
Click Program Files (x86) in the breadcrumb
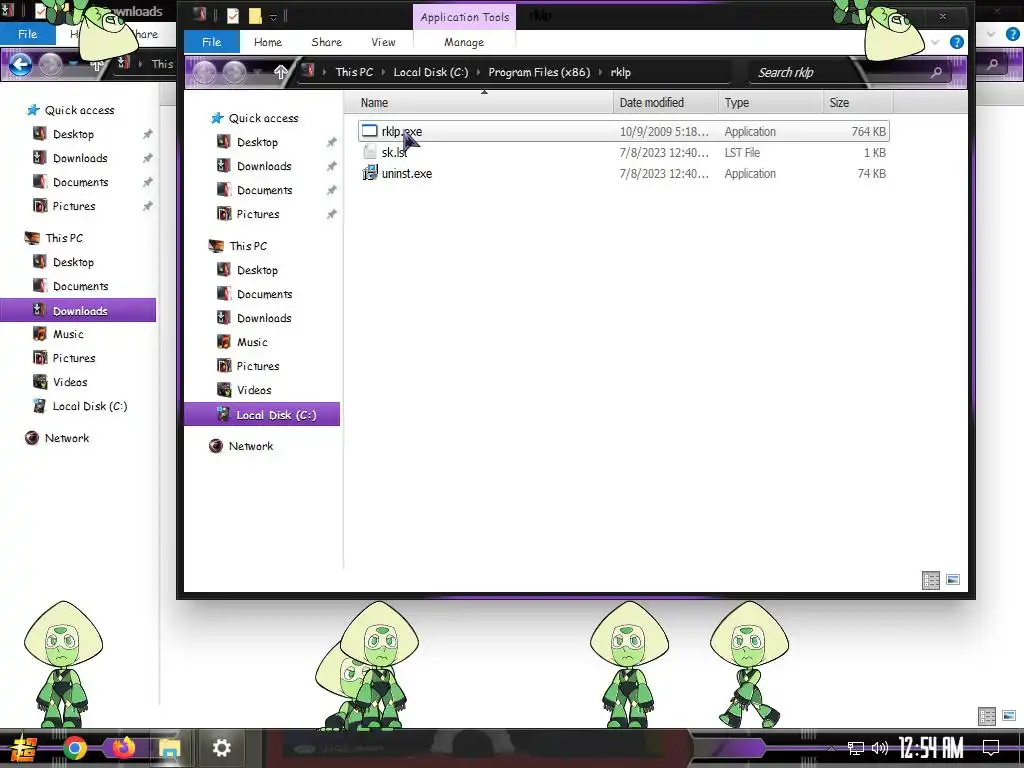click(x=539, y=72)
